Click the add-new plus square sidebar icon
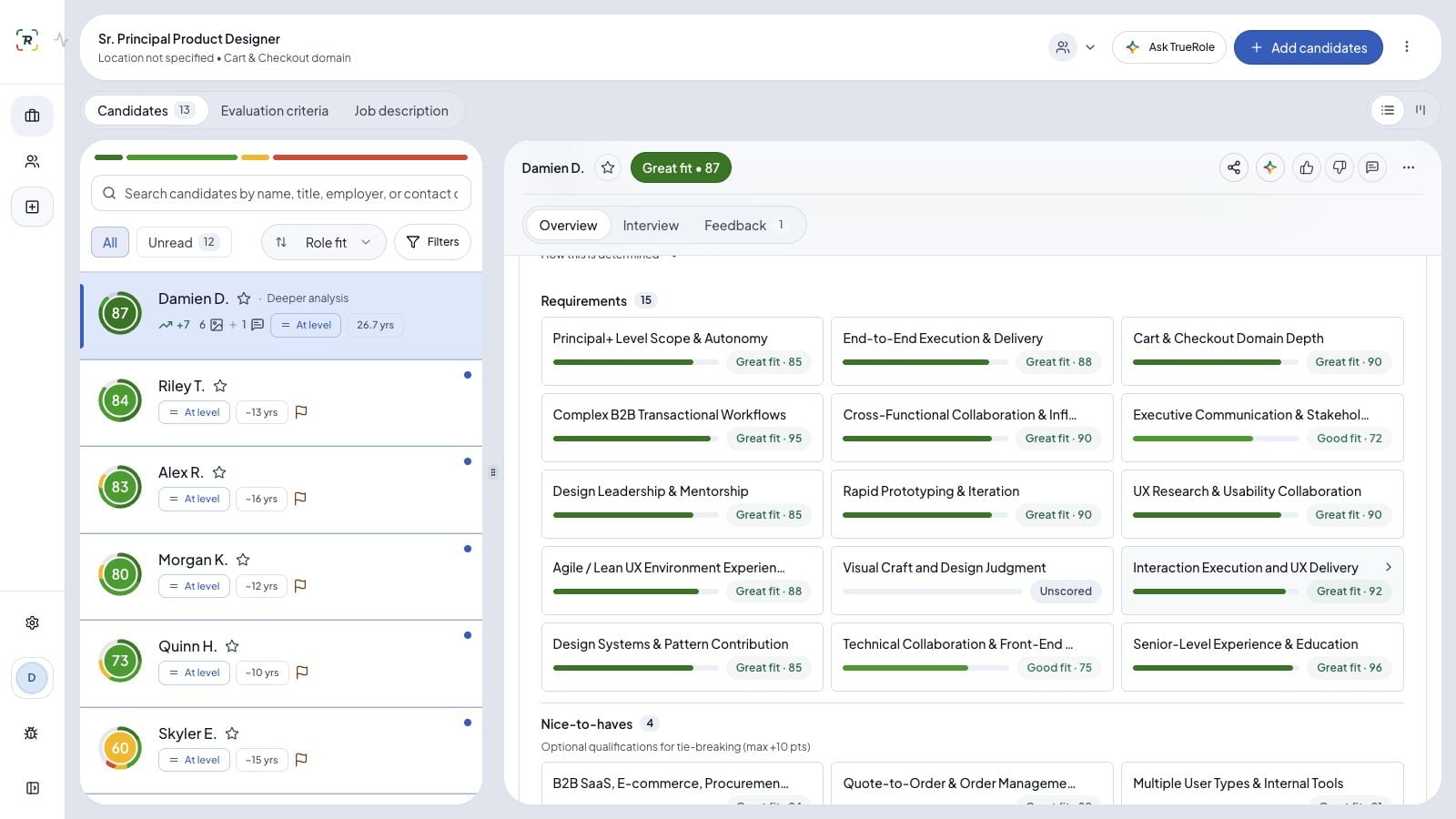 click(x=32, y=207)
